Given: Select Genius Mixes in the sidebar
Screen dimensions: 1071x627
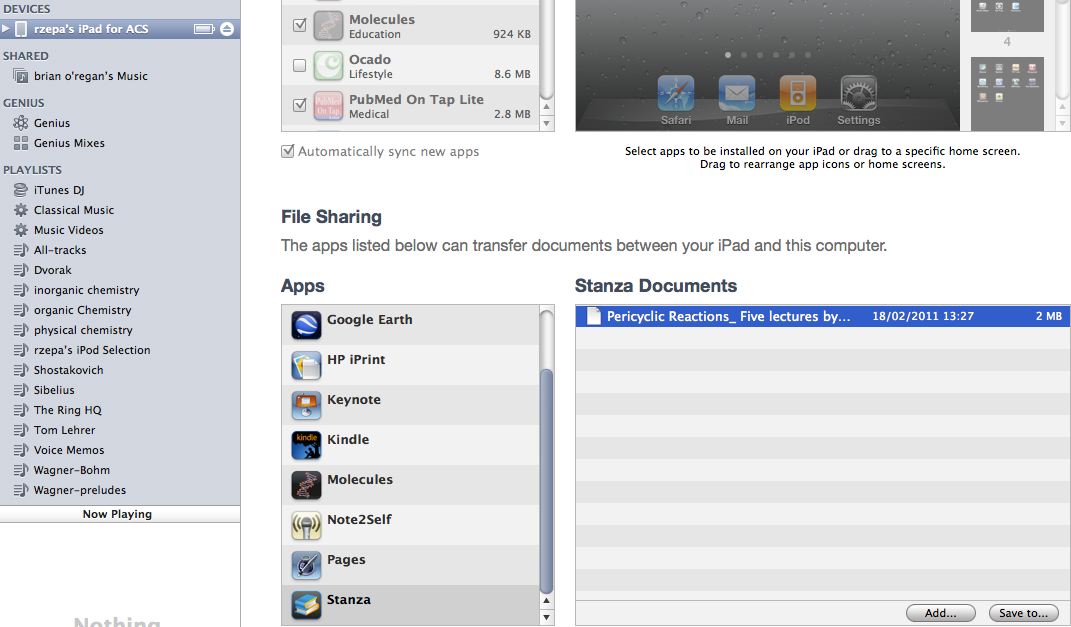Looking at the screenshot, I should click(x=68, y=143).
